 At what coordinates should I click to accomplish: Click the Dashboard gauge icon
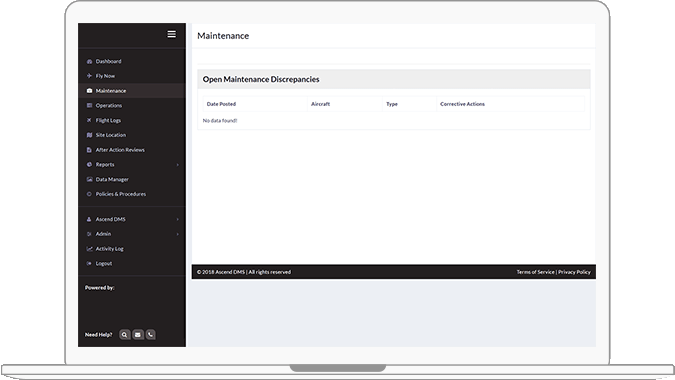tap(89, 62)
